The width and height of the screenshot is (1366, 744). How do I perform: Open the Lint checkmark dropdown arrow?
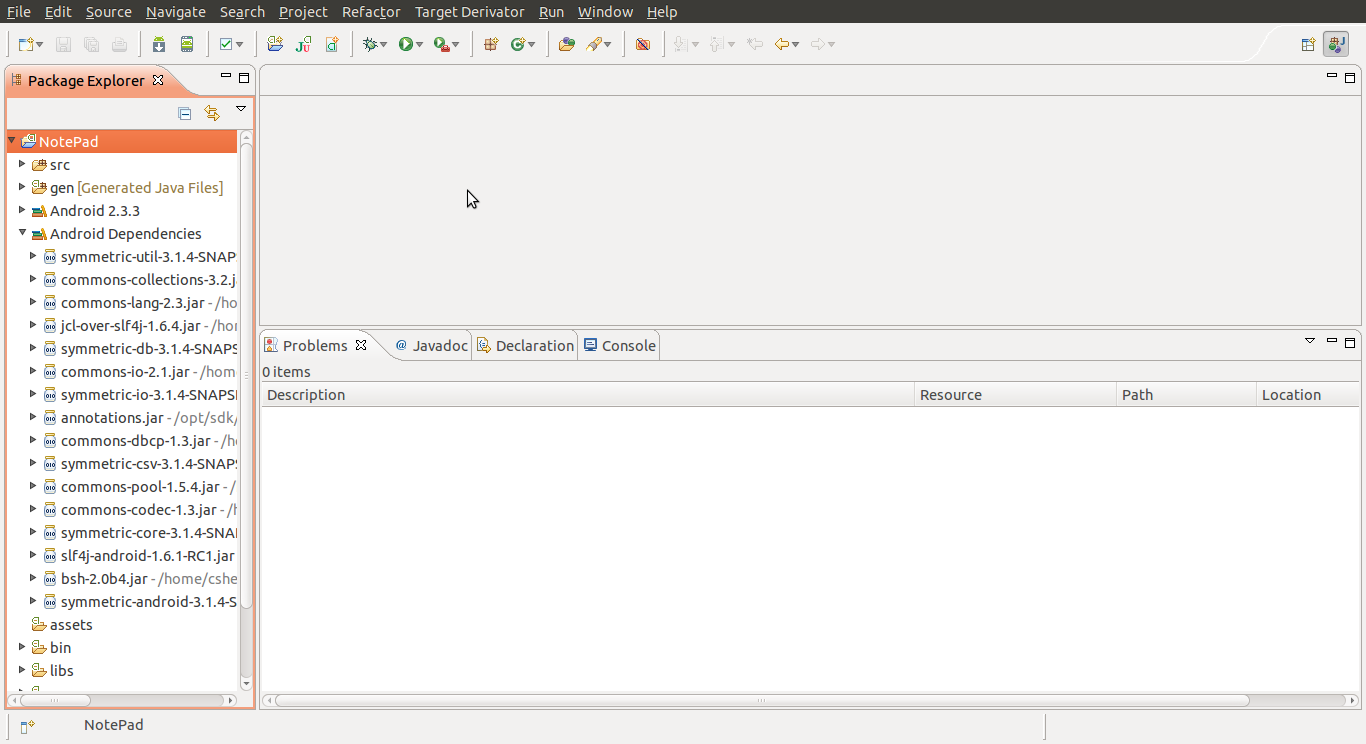coord(239,45)
